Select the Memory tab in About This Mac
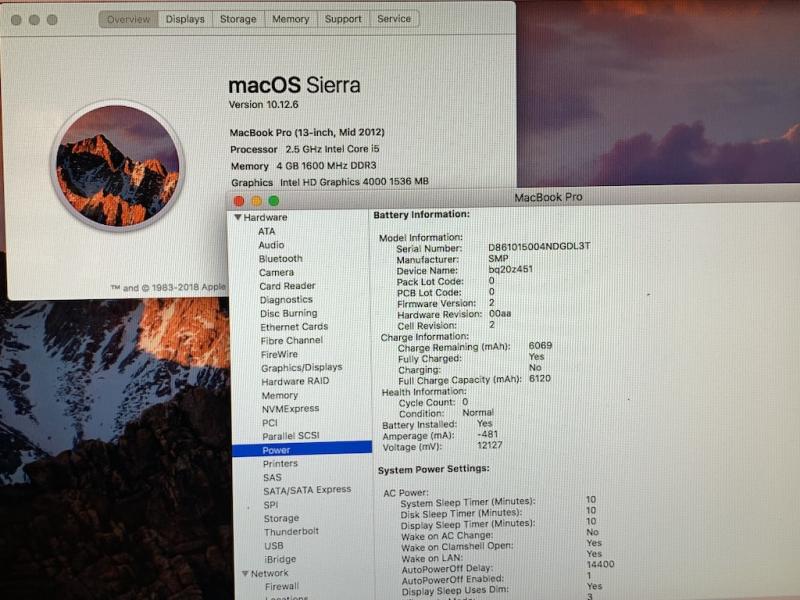The image size is (800, 600). coord(290,19)
